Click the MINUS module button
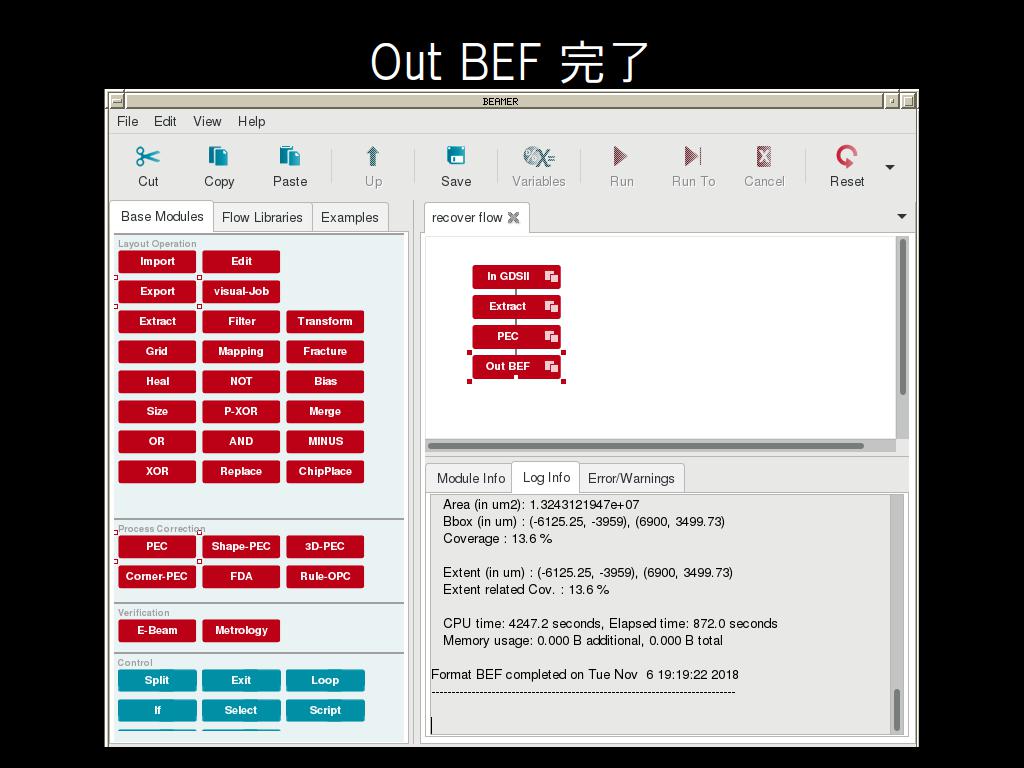Image resolution: width=1024 pixels, height=768 pixels. pyautogui.click(x=325, y=441)
